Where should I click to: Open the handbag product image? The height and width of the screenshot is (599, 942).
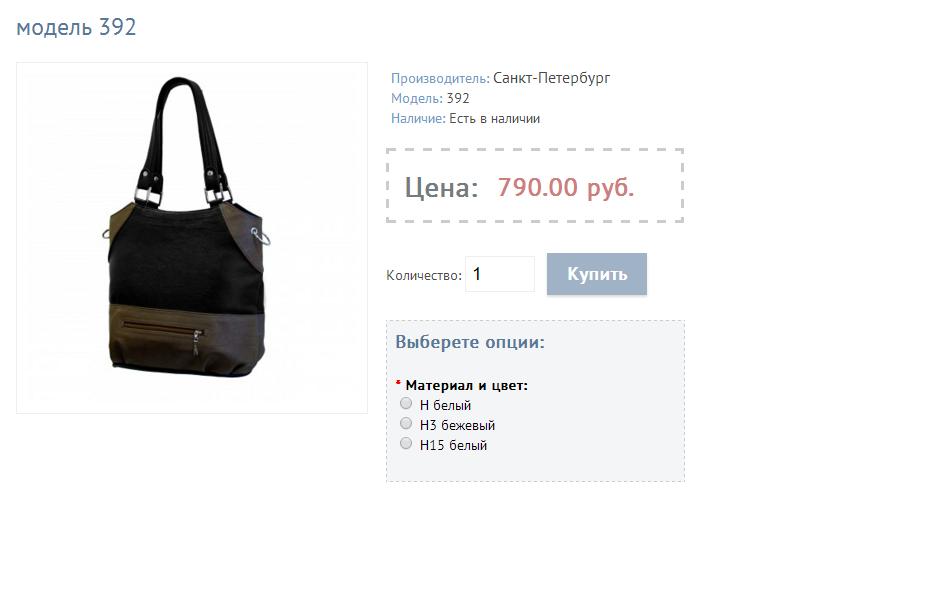coord(192,238)
